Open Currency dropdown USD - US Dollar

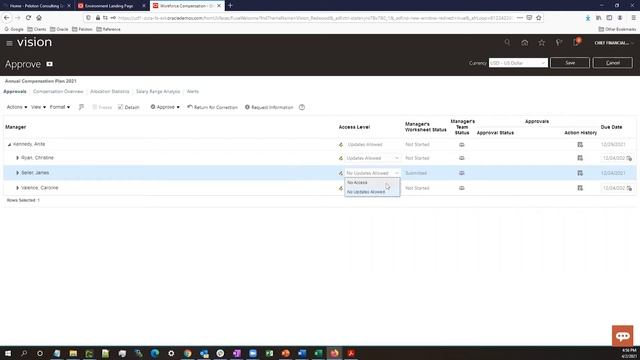[x=518, y=63]
